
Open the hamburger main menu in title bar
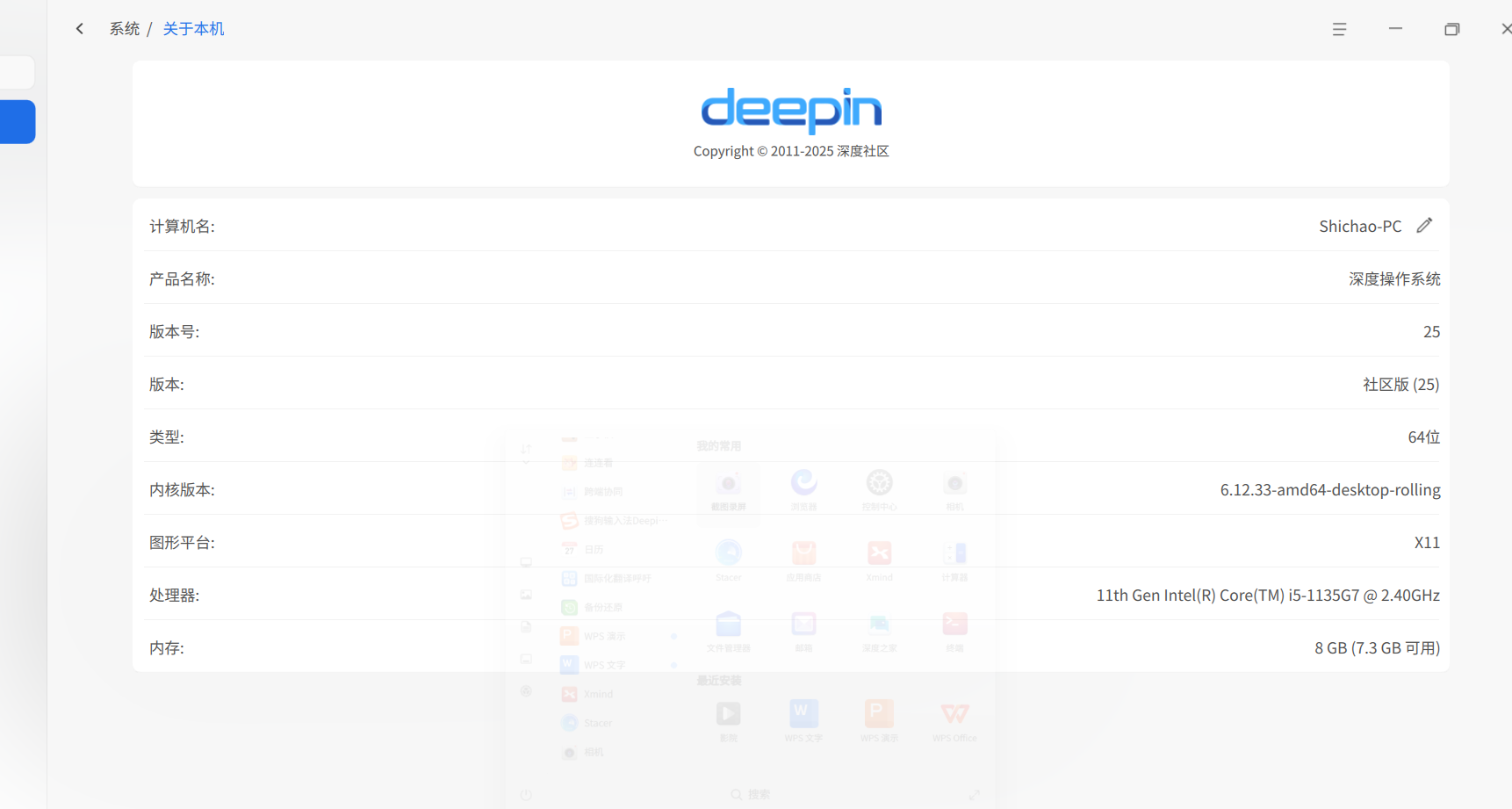coord(1339,29)
